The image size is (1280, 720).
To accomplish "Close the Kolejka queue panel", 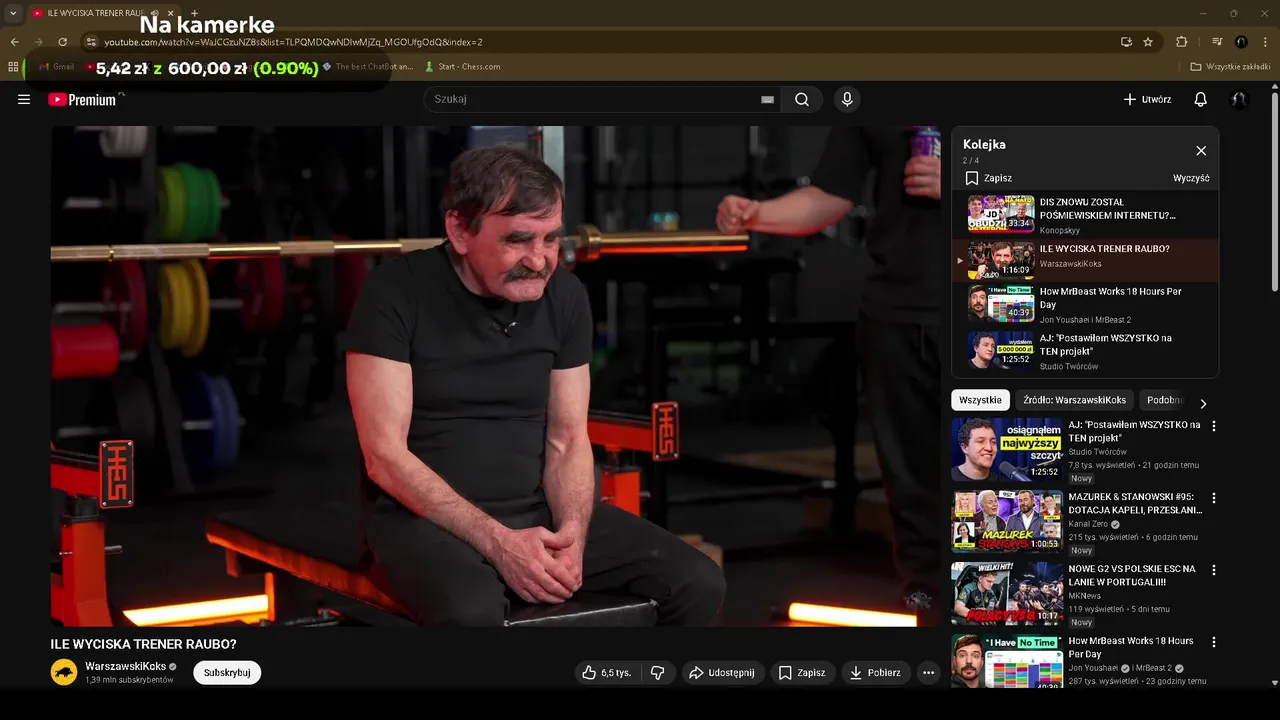I will coord(1201,151).
